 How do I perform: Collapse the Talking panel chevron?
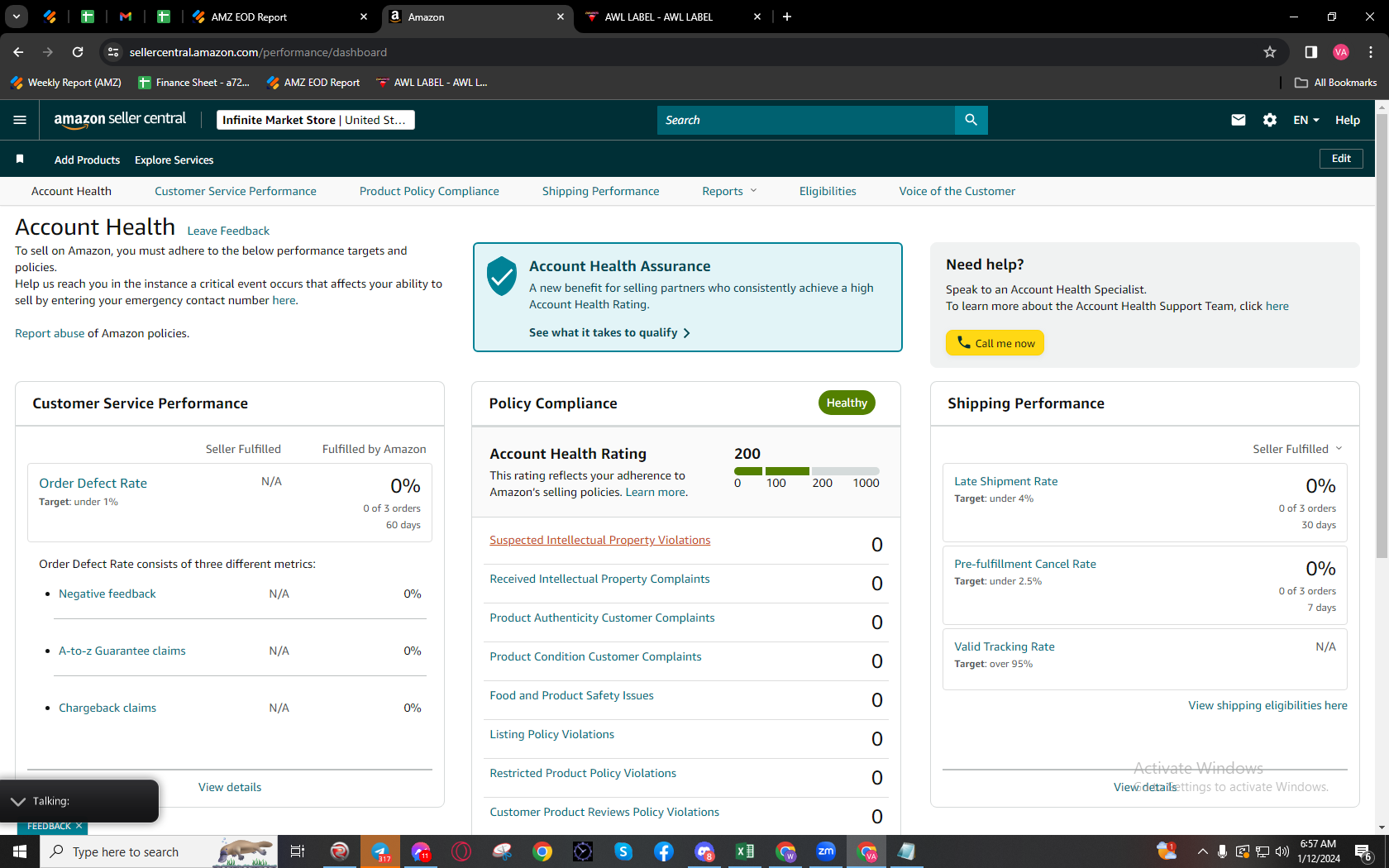(18, 801)
